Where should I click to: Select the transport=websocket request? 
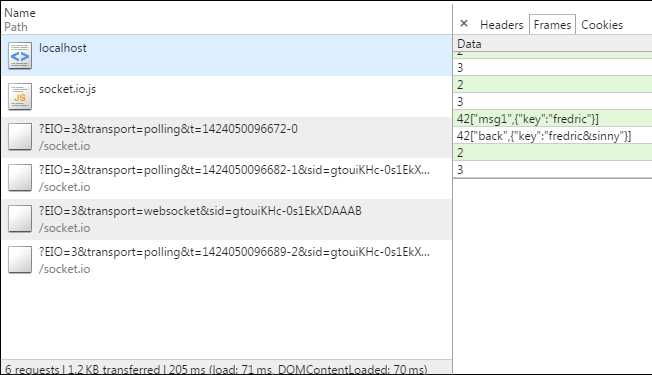(x=227, y=219)
